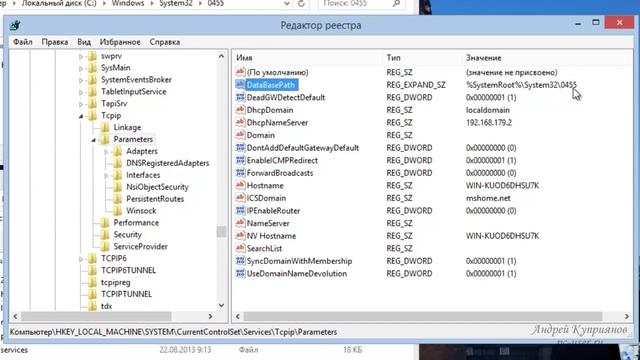Click values pane horizontal scroll right arrow
The height and width of the screenshot is (360, 640).
click(627, 316)
